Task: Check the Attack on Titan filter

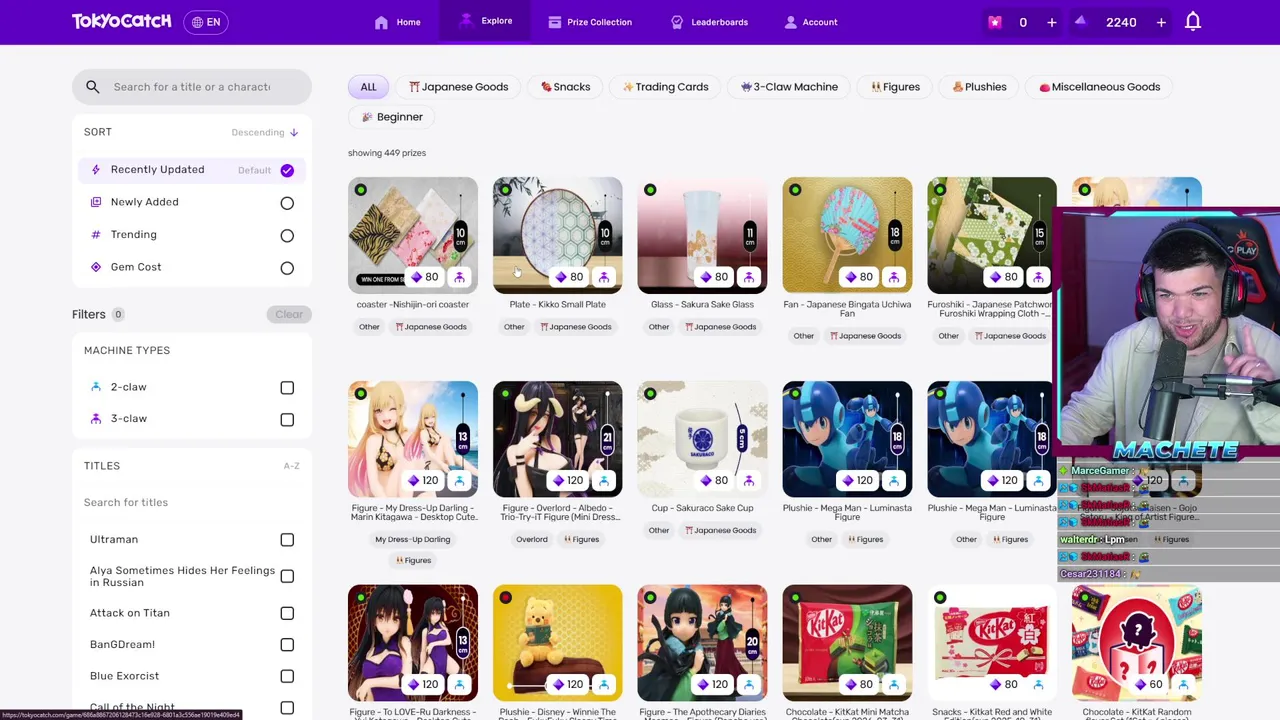Action: (287, 613)
